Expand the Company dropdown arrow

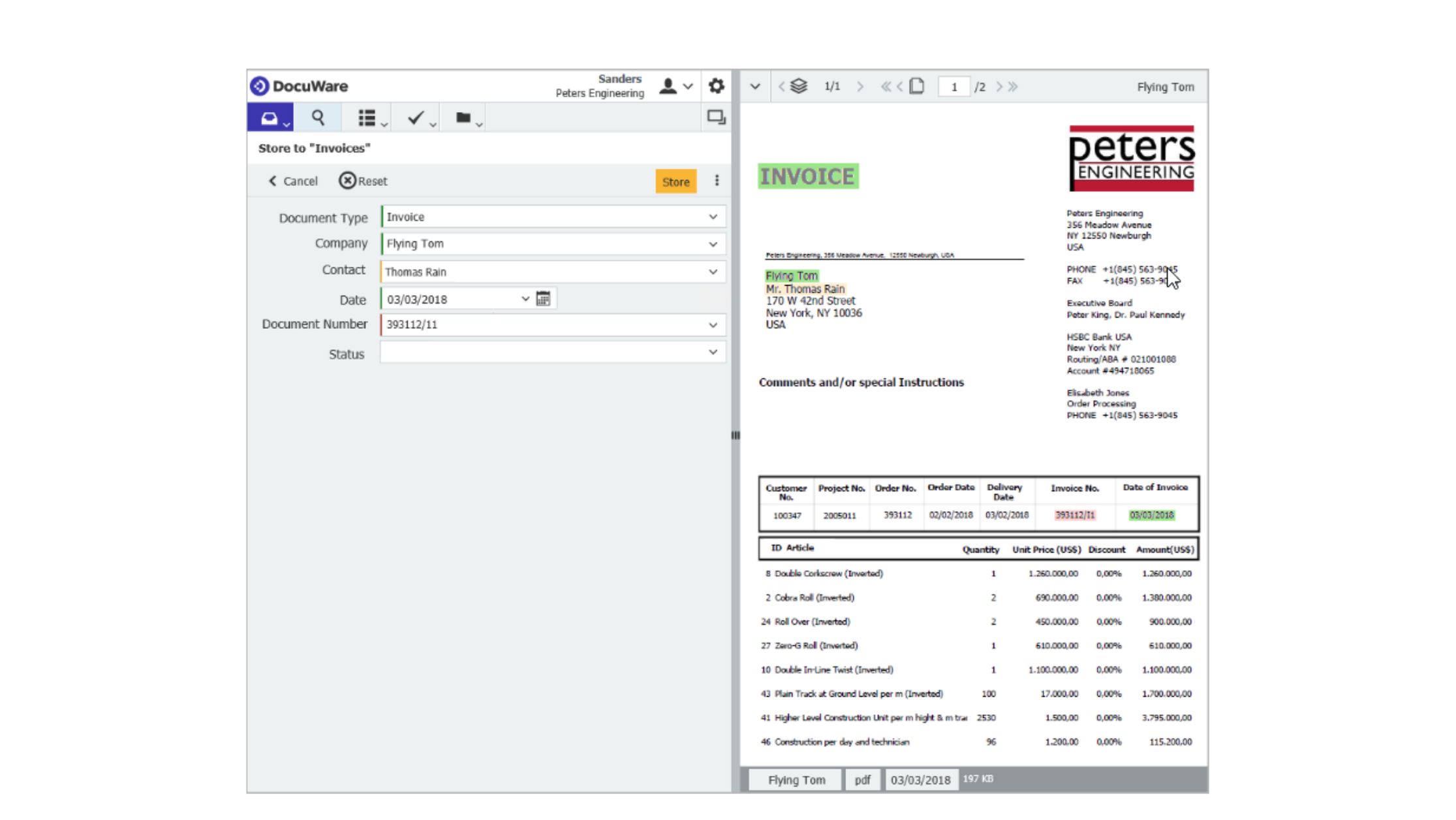(x=713, y=244)
